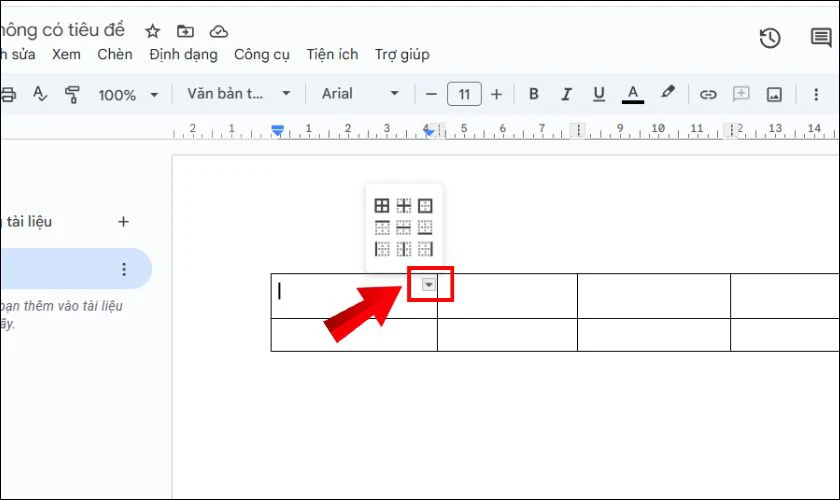Image resolution: width=840 pixels, height=500 pixels.
Task: Select vertical middle border option
Action: coord(403,249)
